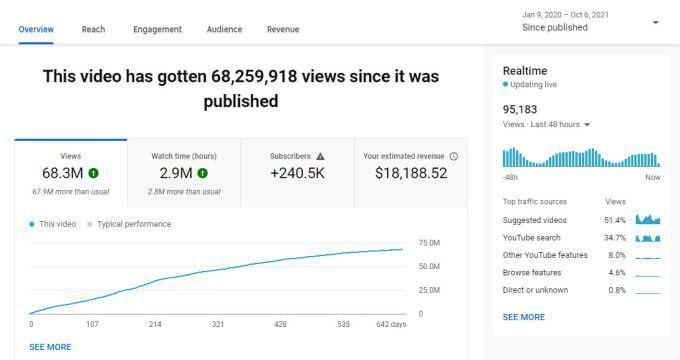Click the 75.0M y-axis label
680x360 pixels.
pyautogui.click(x=429, y=243)
